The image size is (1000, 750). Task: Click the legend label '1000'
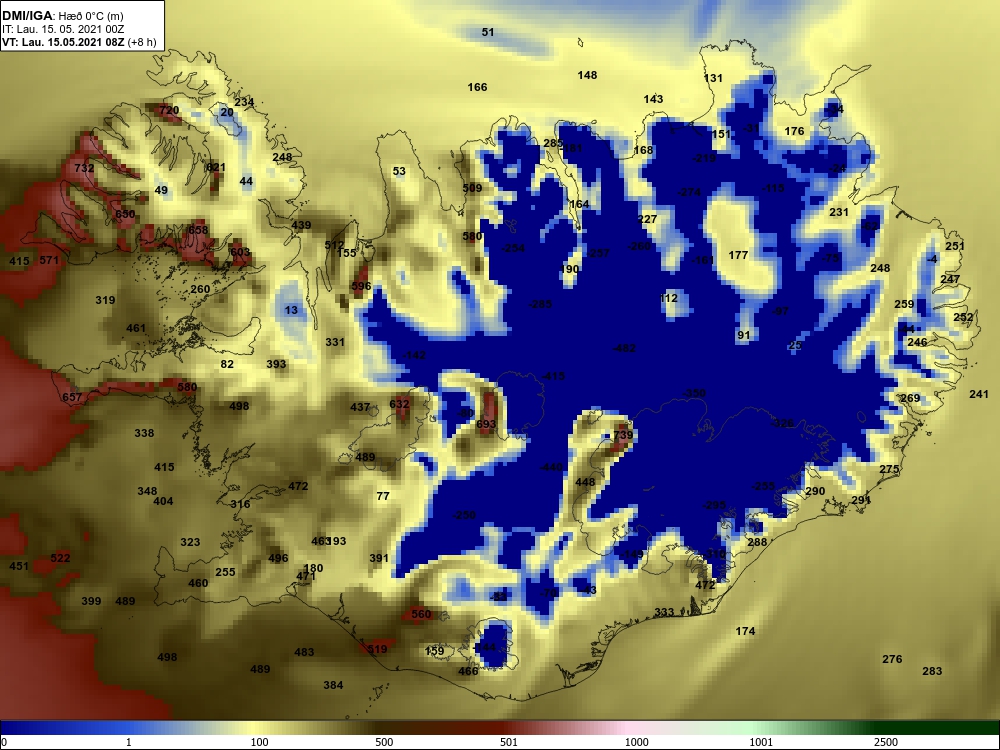[636, 742]
